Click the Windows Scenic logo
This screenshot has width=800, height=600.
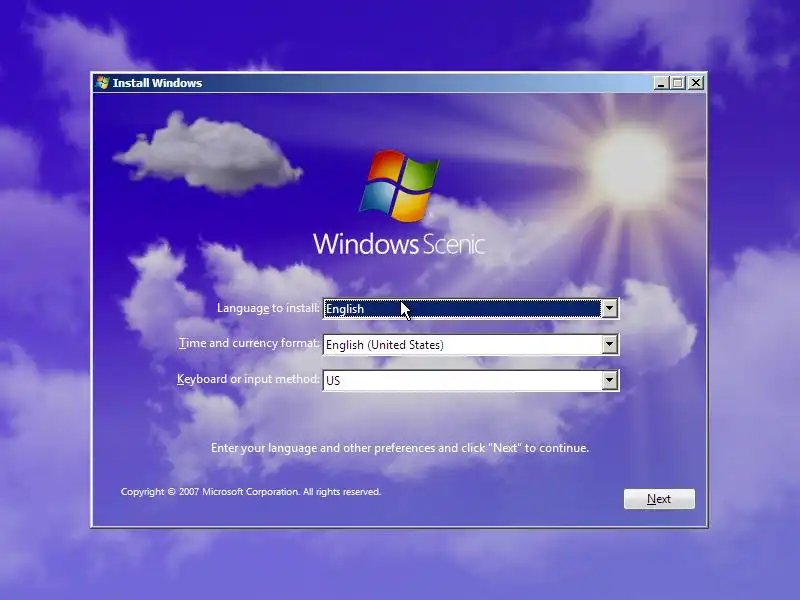pyautogui.click(x=399, y=203)
